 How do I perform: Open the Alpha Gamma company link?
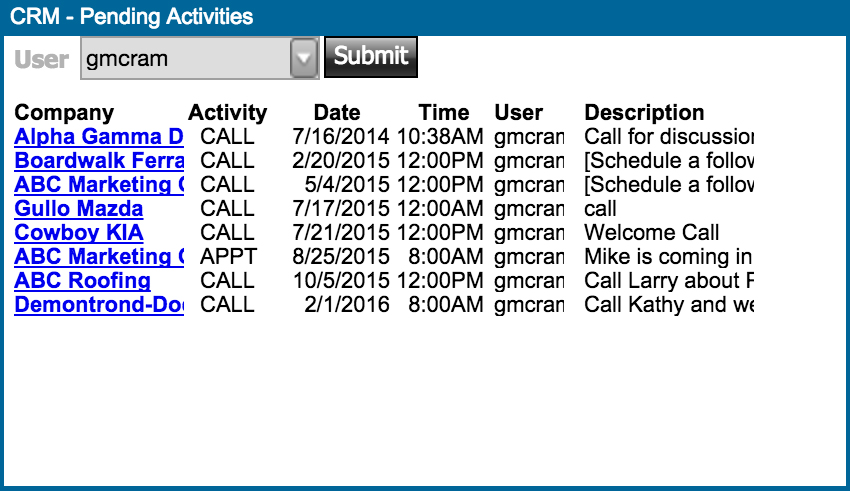[x=99, y=137]
